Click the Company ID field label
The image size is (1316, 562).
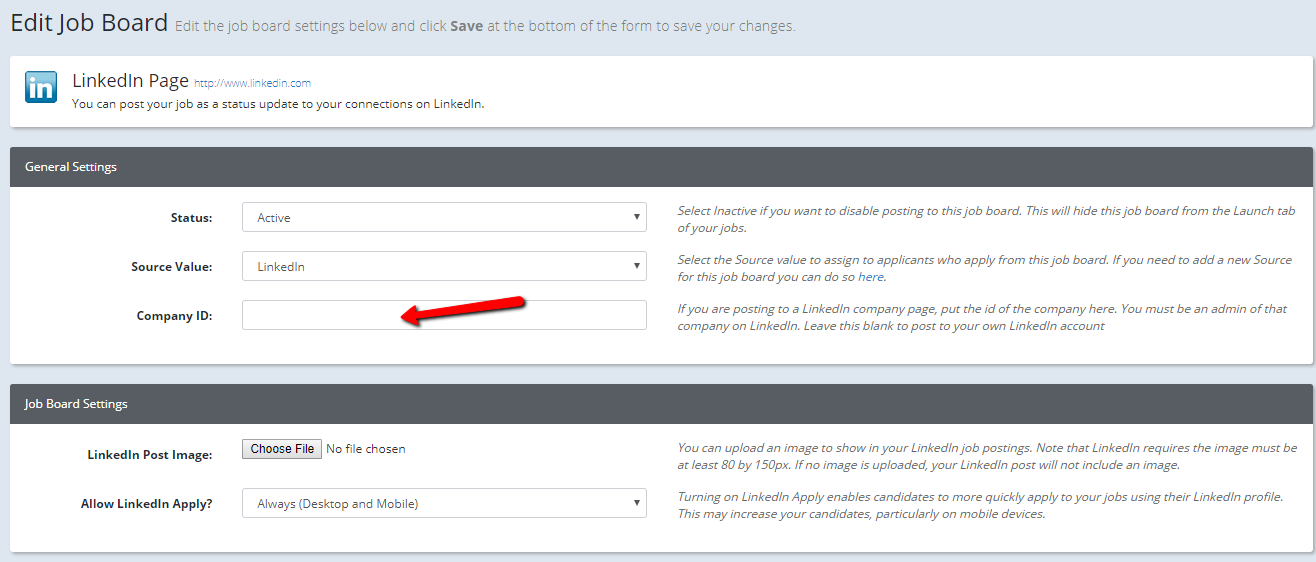174,316
